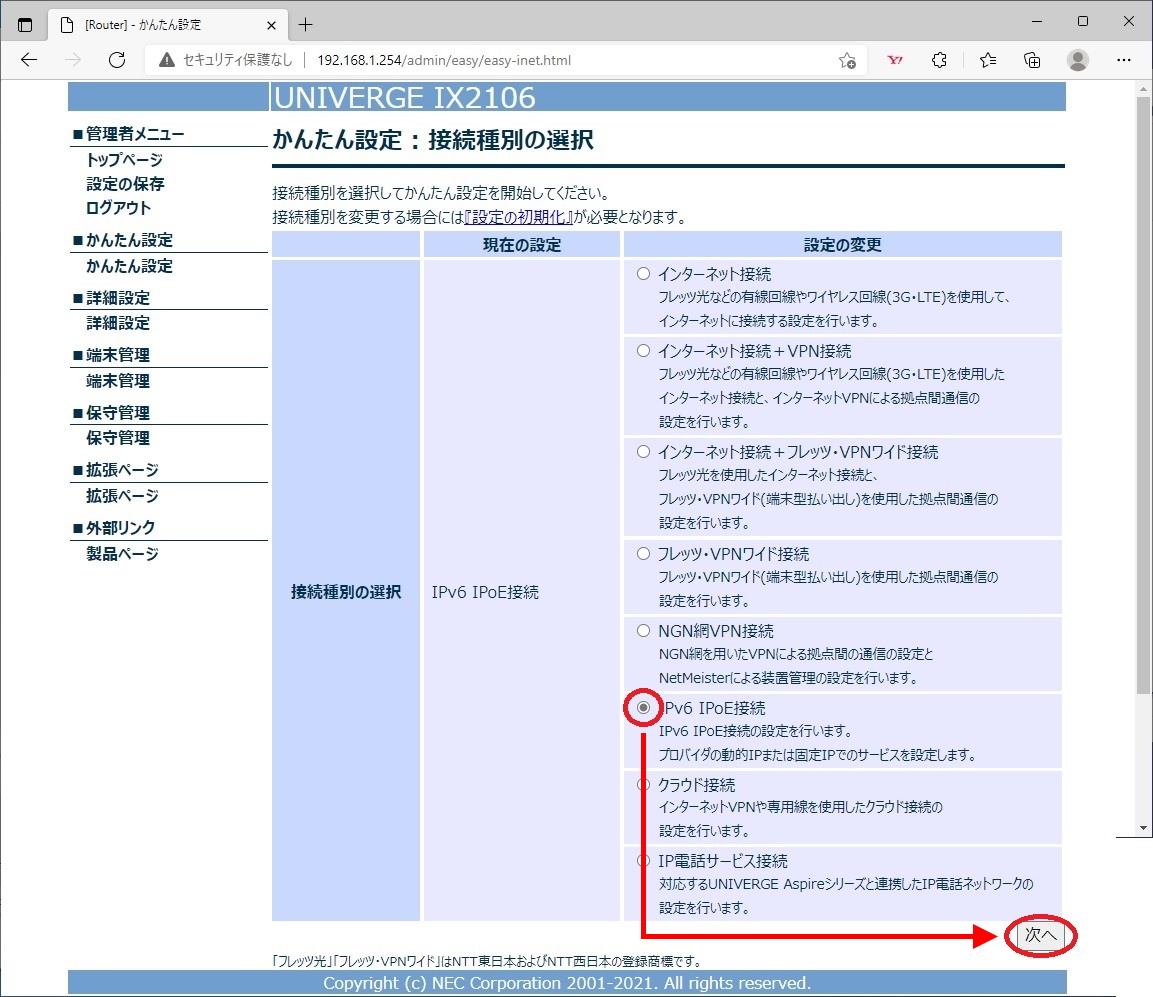Image resolution: width=1153 pixels, height=997 pixels.
Task: Open the tab actions menu icon
Action: (x=25, y=24)
